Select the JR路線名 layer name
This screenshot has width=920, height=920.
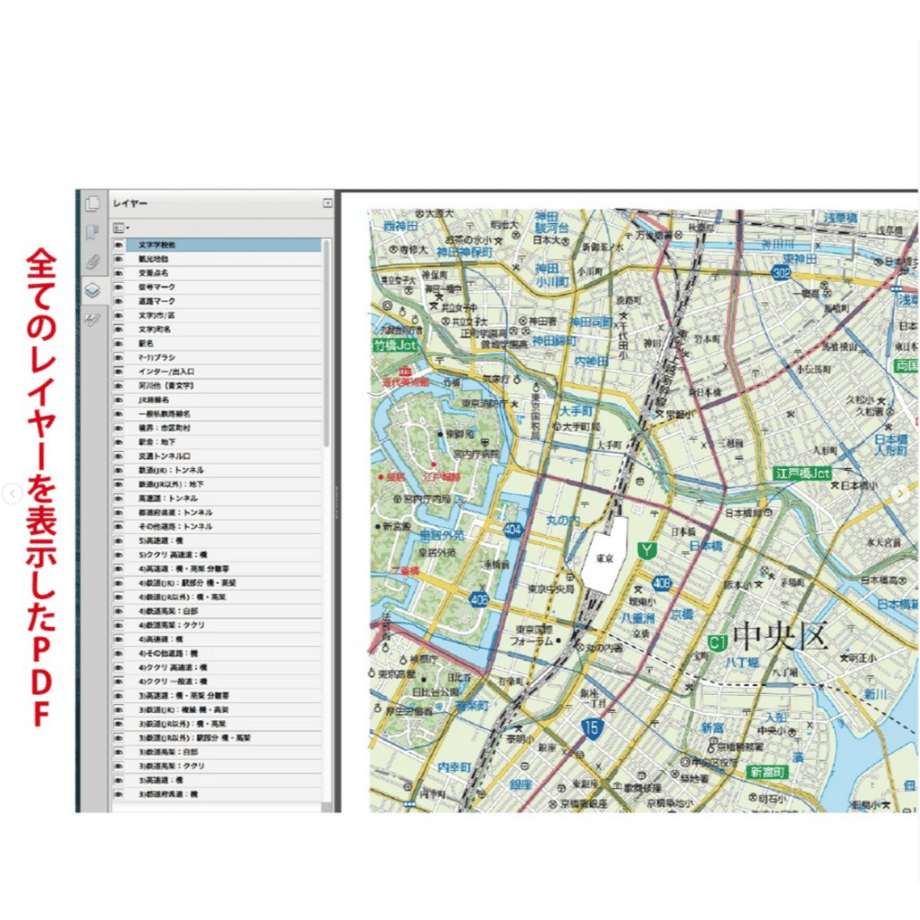coord(154,400)
